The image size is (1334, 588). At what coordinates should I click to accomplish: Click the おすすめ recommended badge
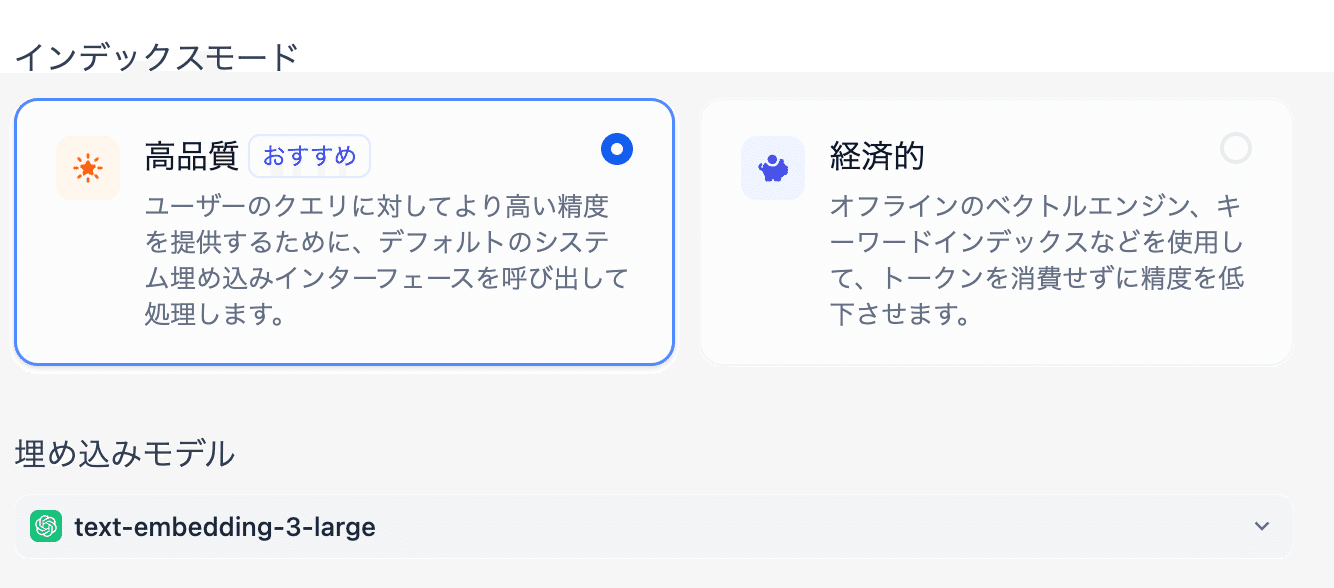pyautogui.click(x=309, y=156)
